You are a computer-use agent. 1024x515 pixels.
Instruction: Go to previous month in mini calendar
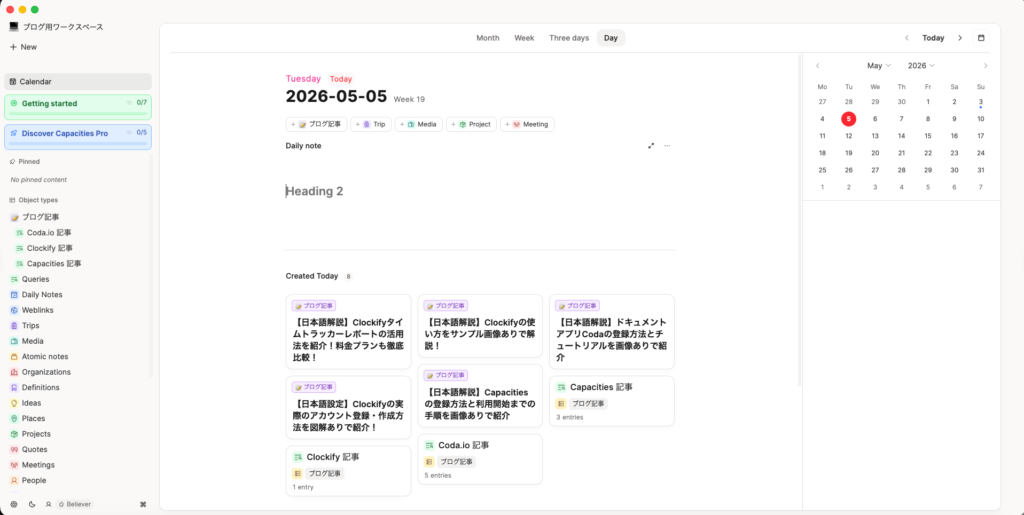pyautogui.click(x=818, y=65)
